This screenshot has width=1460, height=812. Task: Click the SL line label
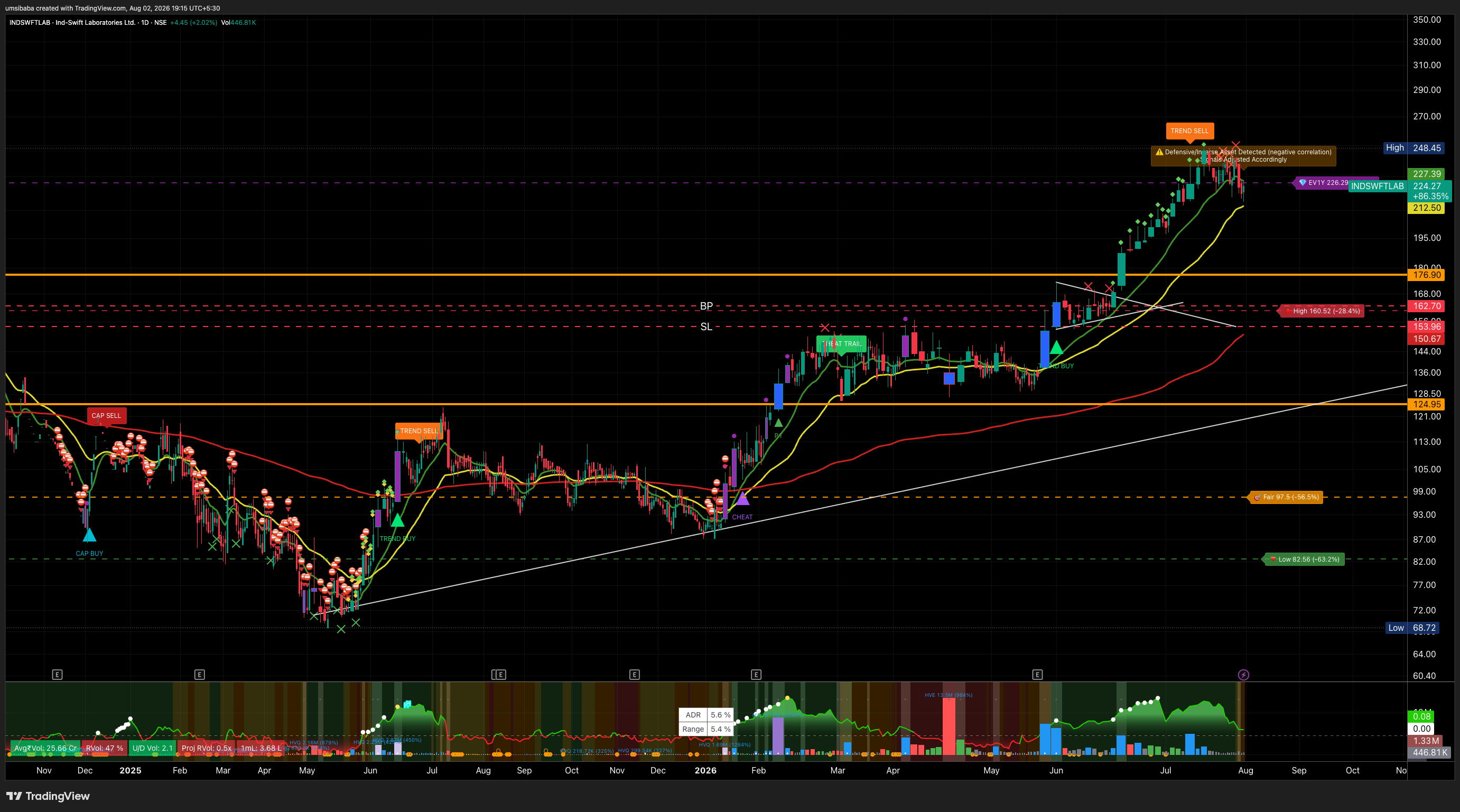click(x=706, y=327)
